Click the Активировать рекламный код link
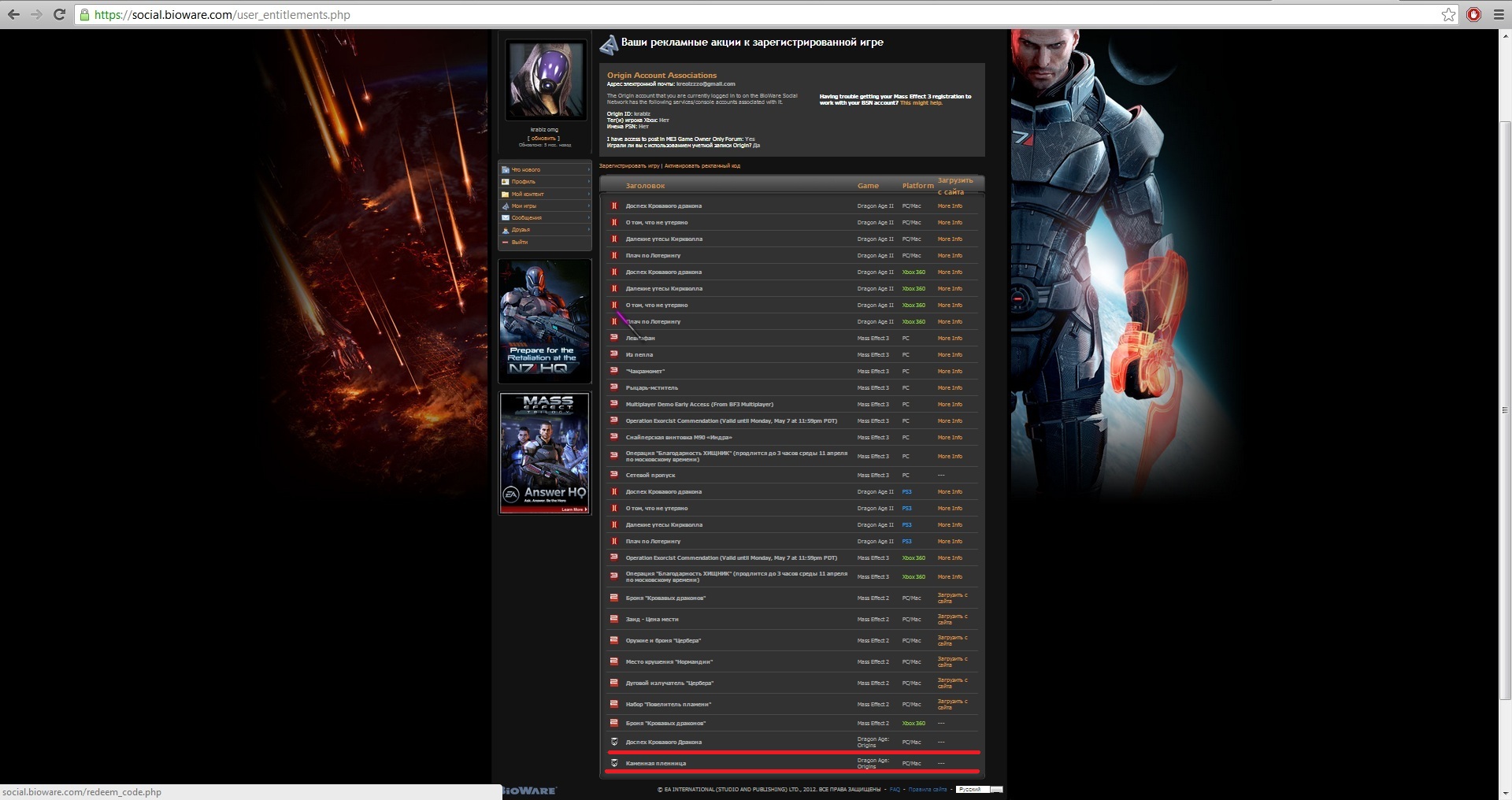The height and width of the screenshot is (800, 1512). pyautogui.click(x=702, y=166)
